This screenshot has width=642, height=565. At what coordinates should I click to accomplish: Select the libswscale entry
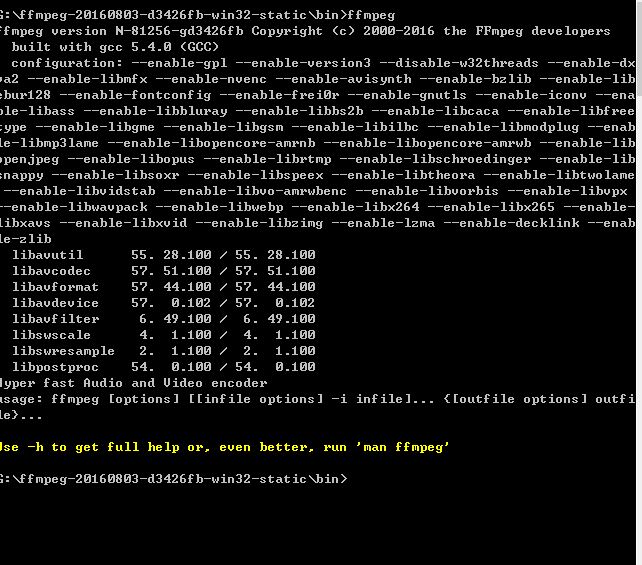pyautogui.click(x=51, y=335)
